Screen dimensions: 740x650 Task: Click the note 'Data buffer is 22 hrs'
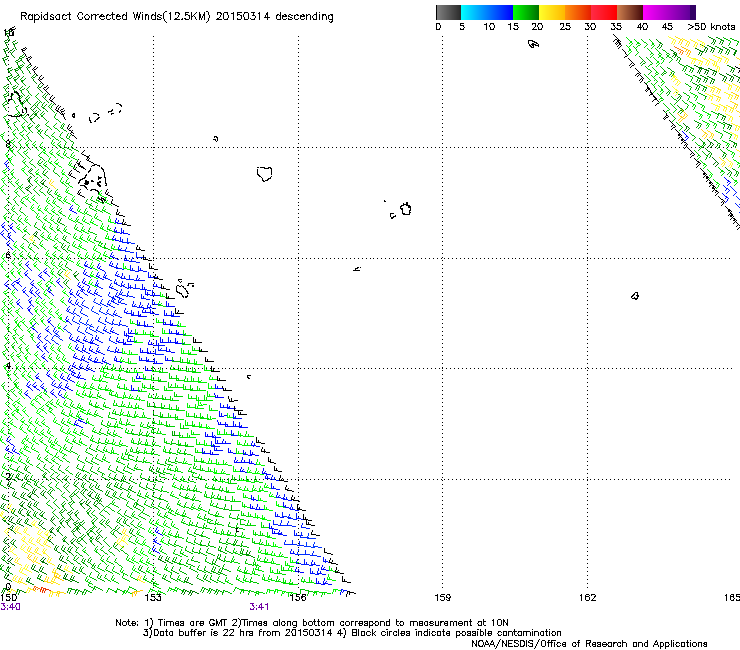click(203, 633)
